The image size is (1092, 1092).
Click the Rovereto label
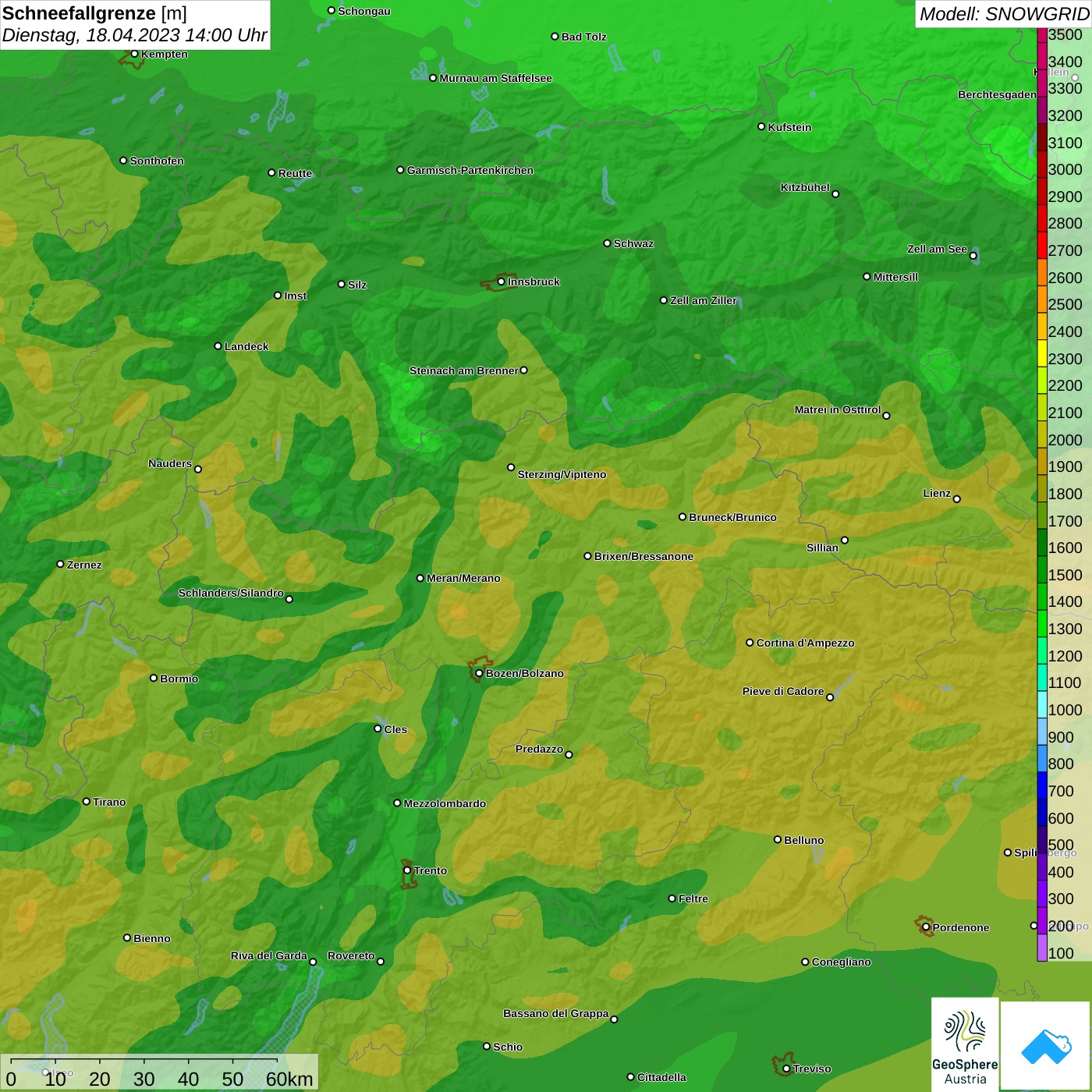coord(351,955)
